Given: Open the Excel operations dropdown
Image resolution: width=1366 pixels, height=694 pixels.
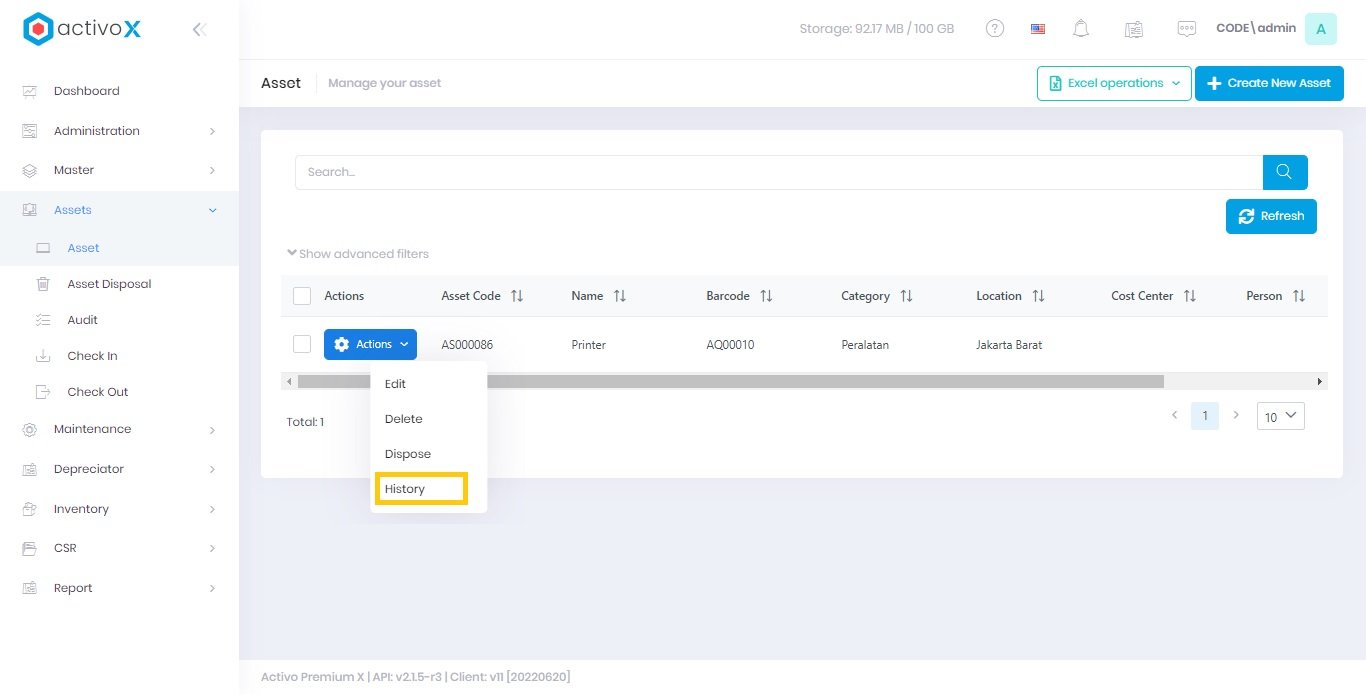Looking at the screenshot, I should pos(1114,83).
